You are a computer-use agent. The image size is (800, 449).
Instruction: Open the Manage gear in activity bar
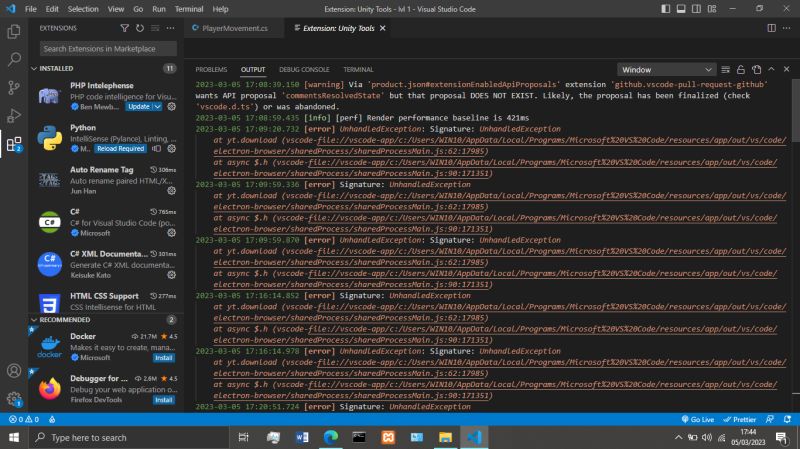(x=14, y=398)
